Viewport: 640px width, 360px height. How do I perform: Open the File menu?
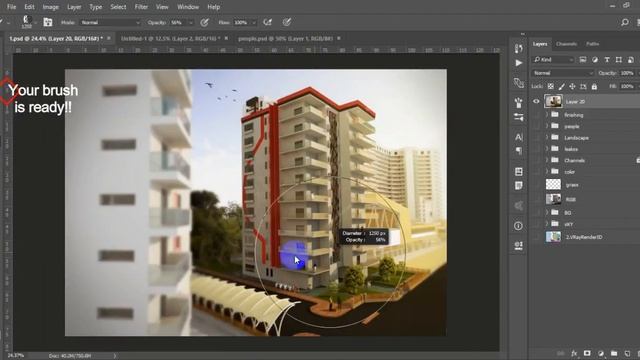[11, 7]
